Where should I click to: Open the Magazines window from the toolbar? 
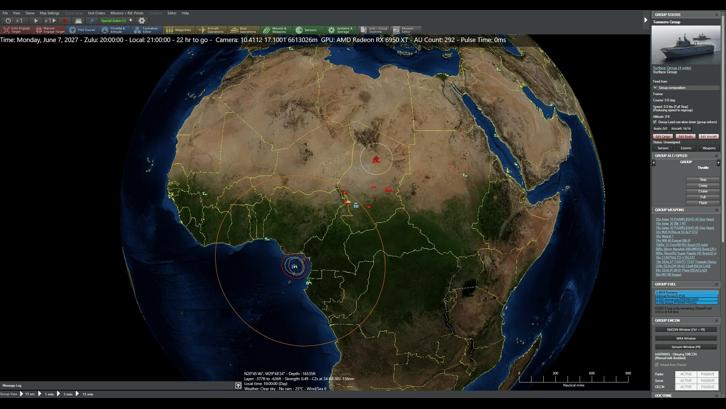click(x=179, y=30)
